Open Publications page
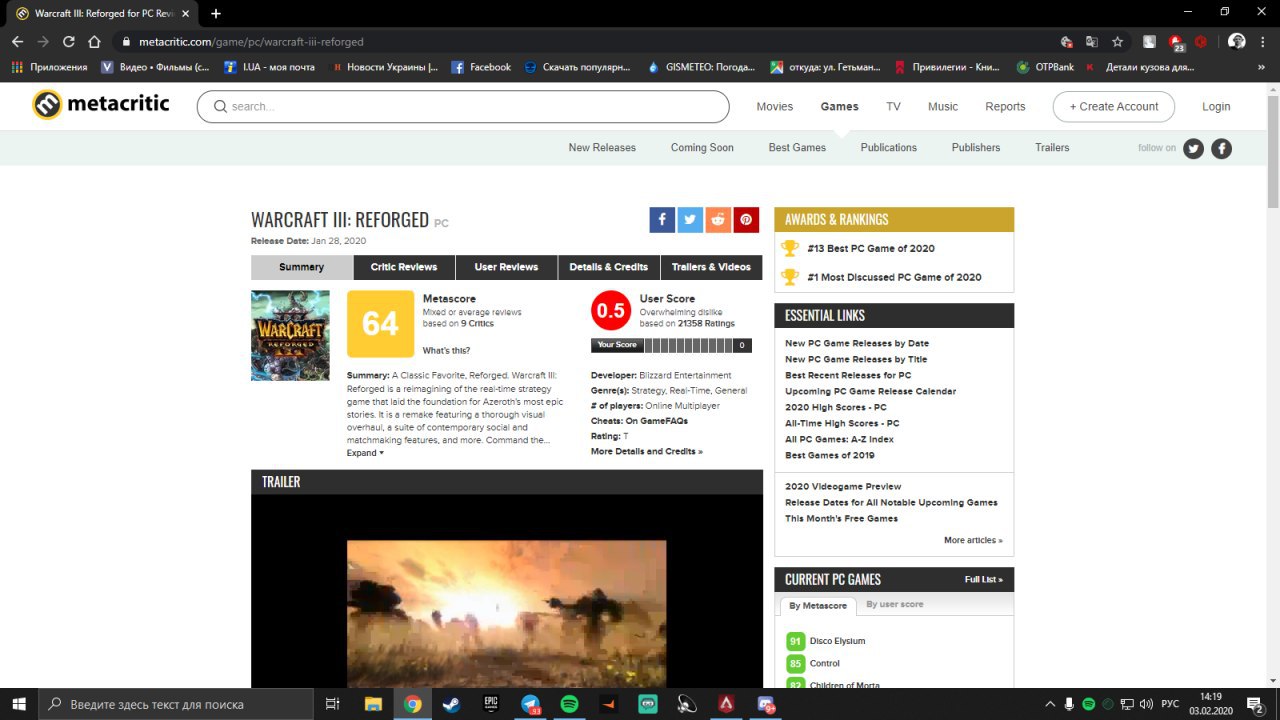The width and height of the screenshot is (1280, 720). click(x=889, y=147)
